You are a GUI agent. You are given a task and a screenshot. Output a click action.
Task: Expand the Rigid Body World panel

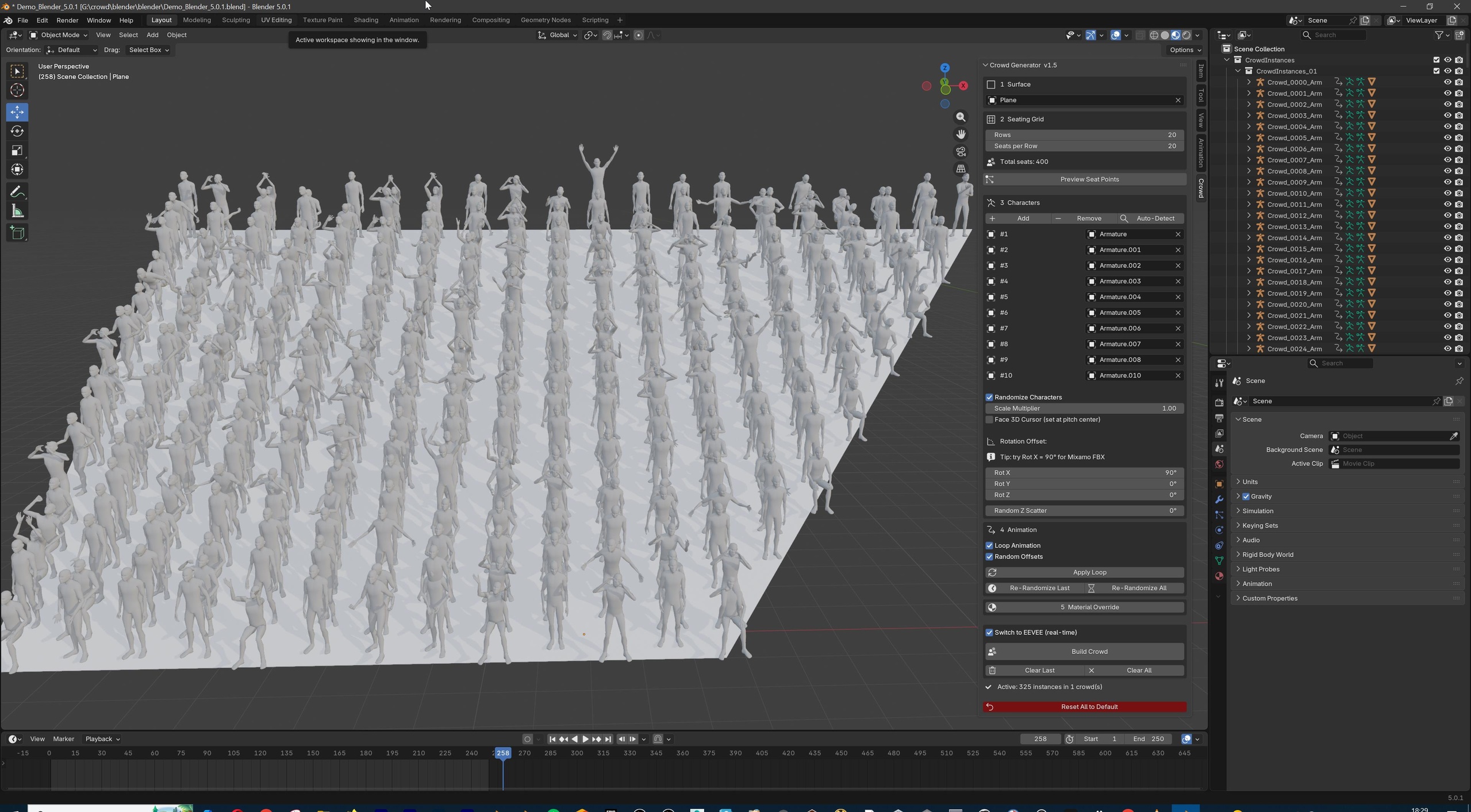[1268, 555]
